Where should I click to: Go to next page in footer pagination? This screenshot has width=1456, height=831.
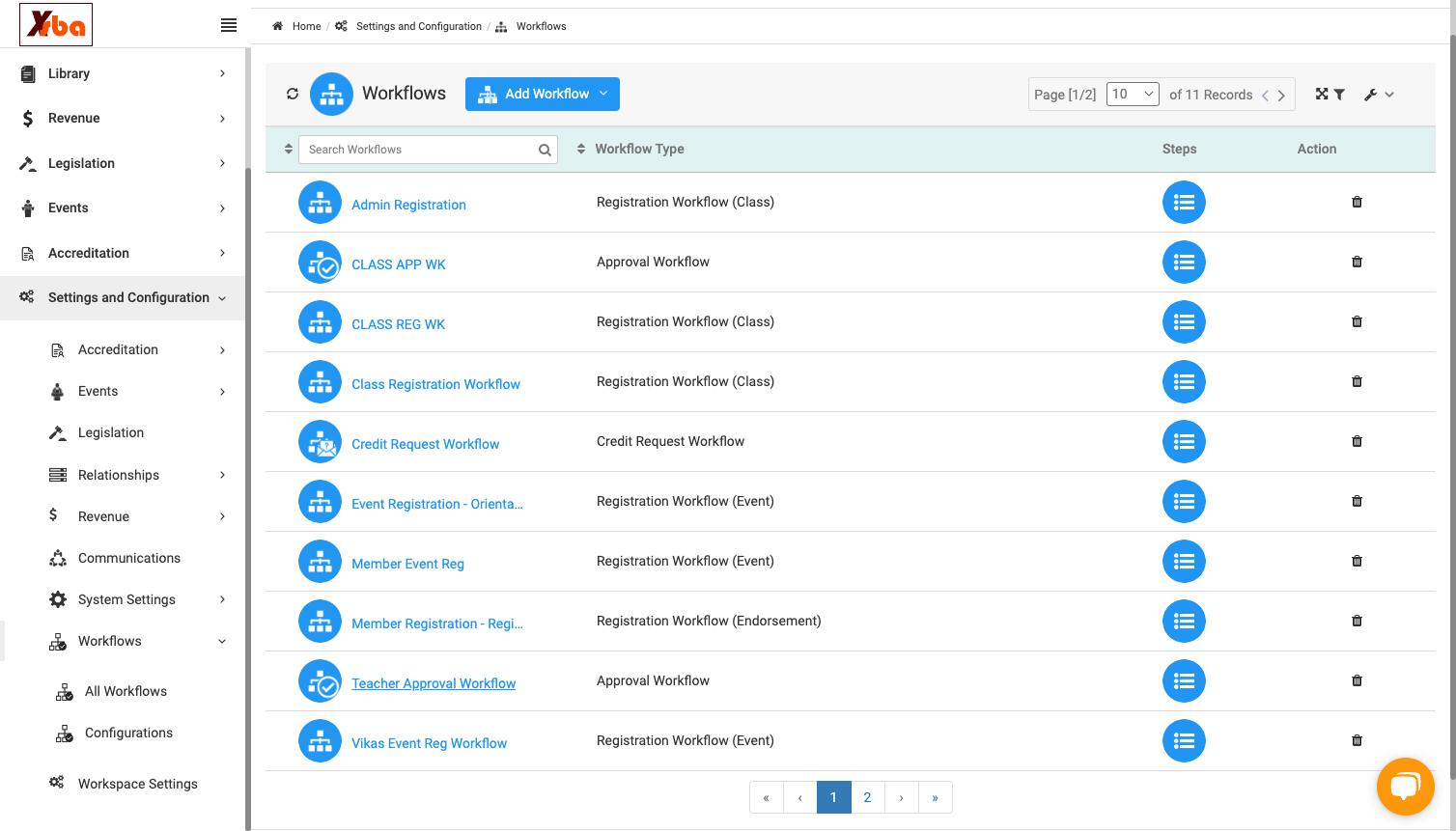(x=901, y=797)
